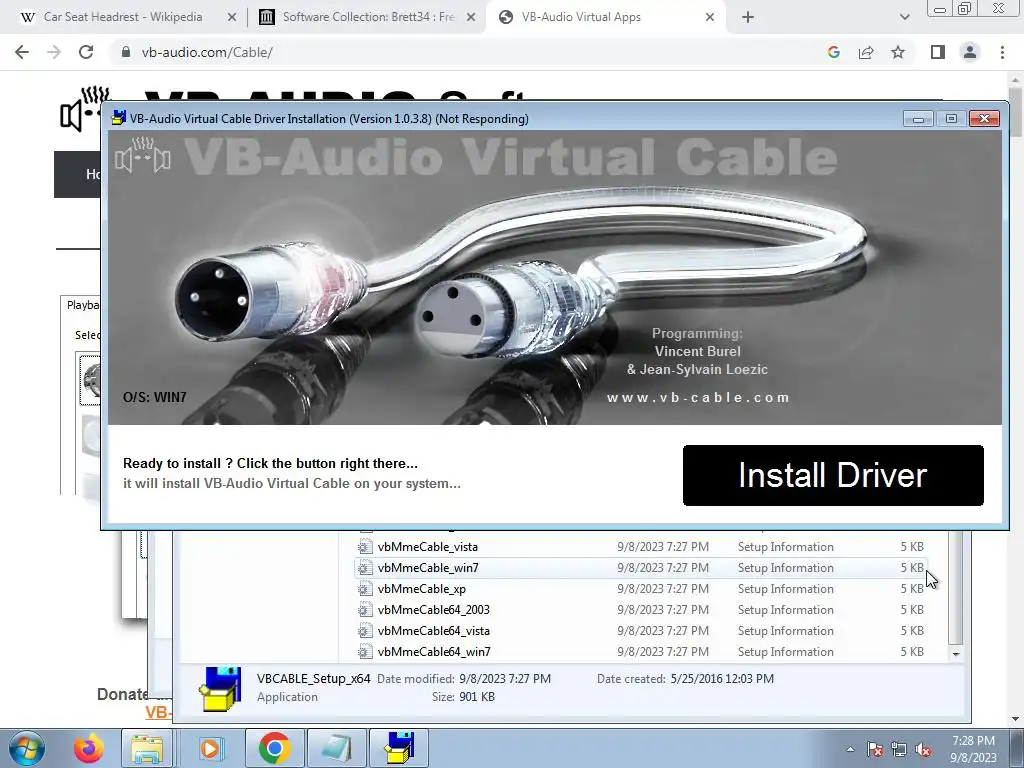Click the network tray icon

point(899,749)
